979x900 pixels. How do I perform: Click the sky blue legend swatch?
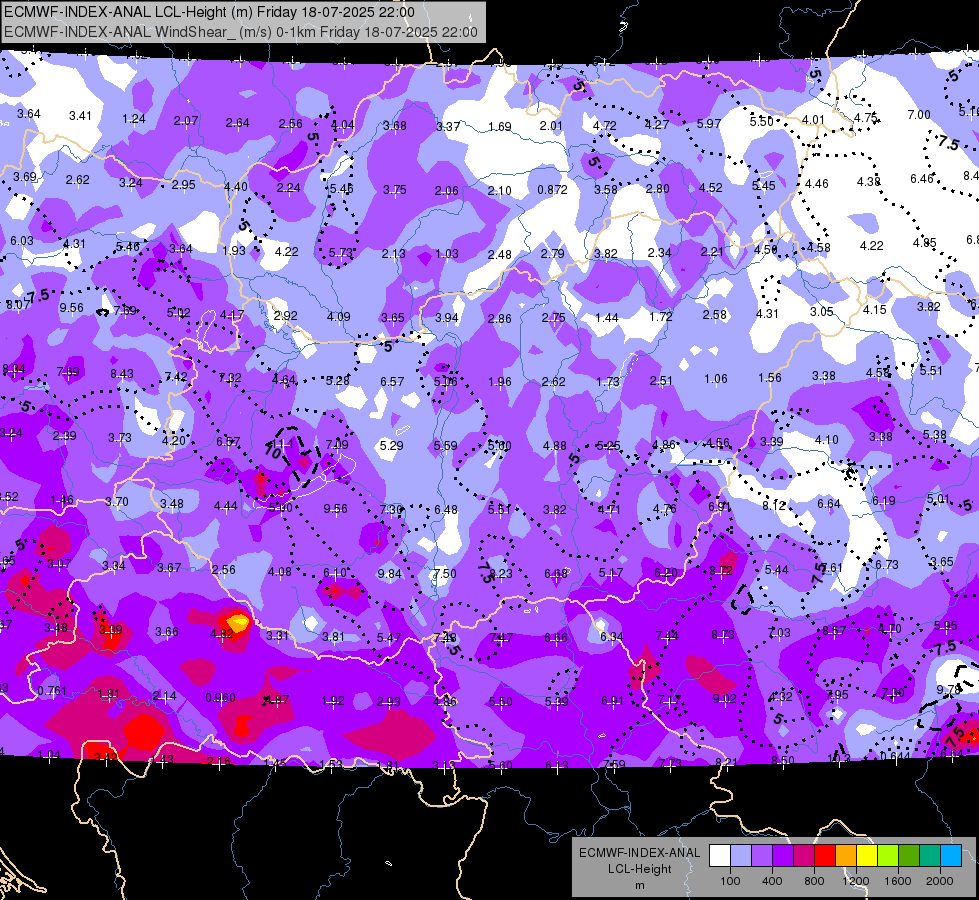pyautogui.click(x=951, y=856)
